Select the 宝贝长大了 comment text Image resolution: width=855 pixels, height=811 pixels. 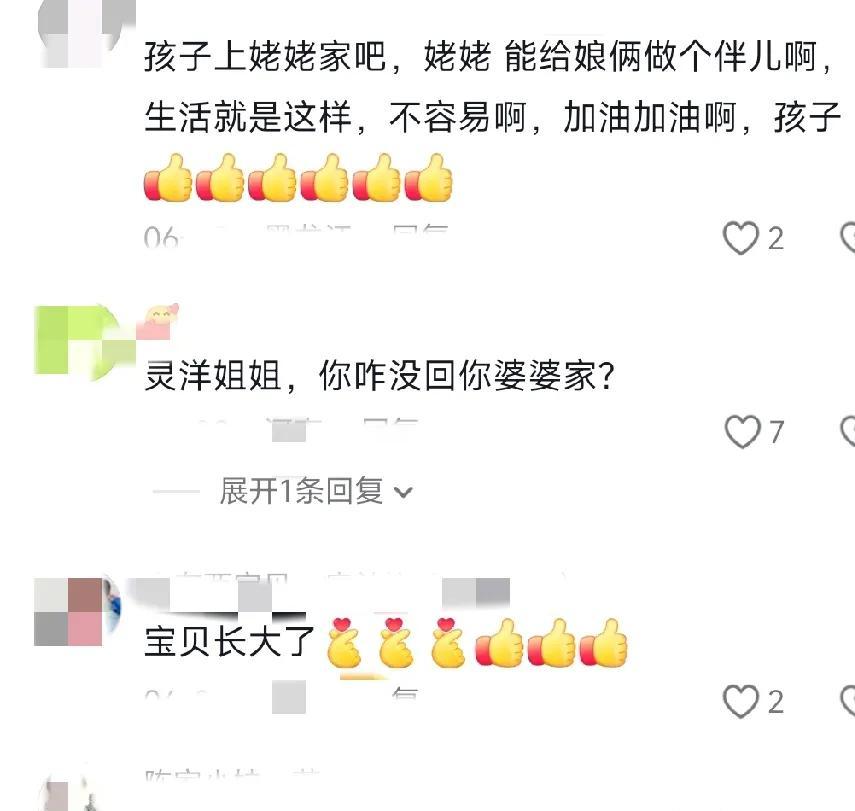click(229, 641)
